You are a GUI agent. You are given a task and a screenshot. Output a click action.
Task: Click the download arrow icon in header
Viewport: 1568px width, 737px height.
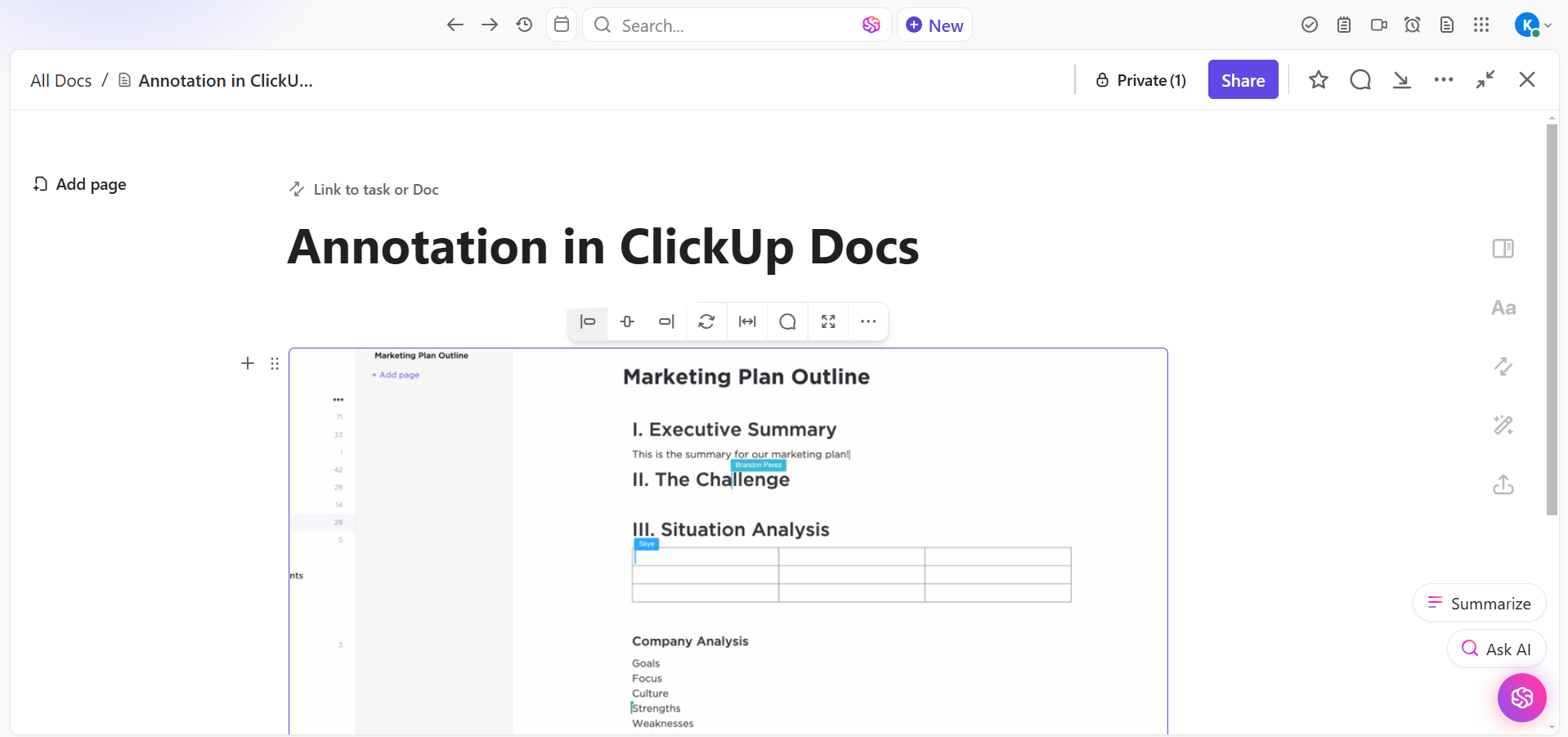(x=1402, y=79)
